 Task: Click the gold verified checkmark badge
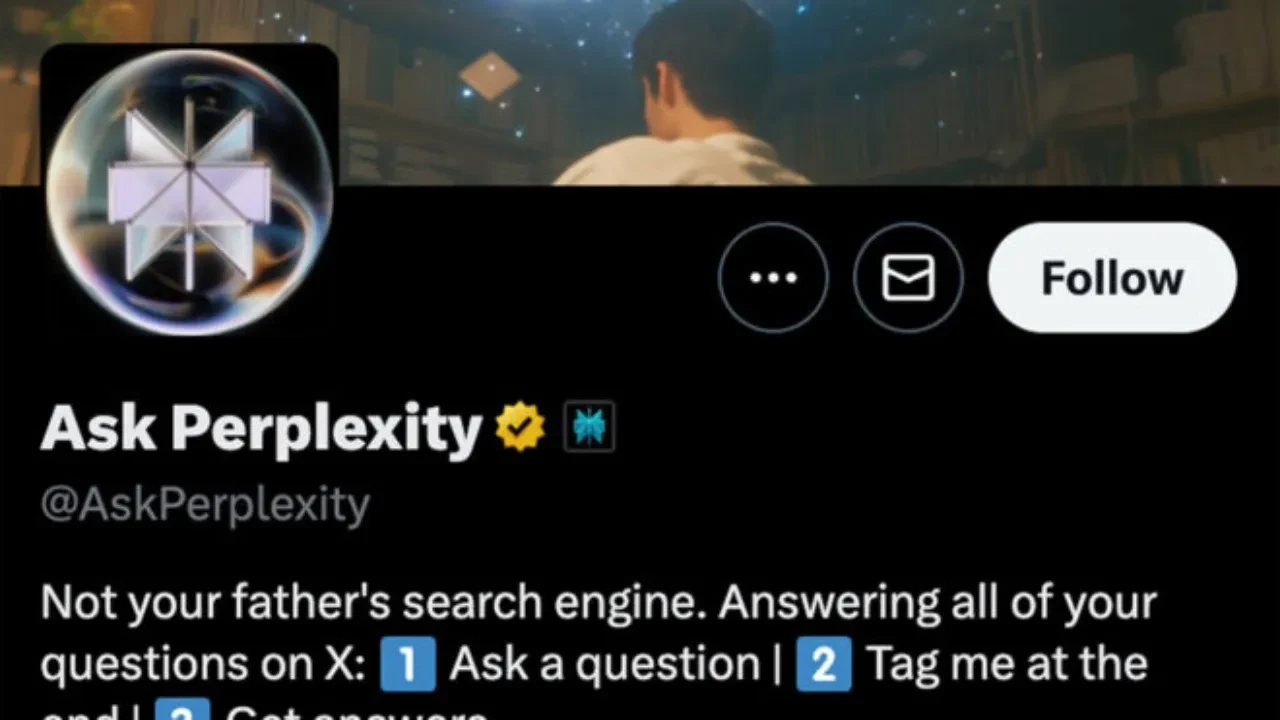pos(521,427)
